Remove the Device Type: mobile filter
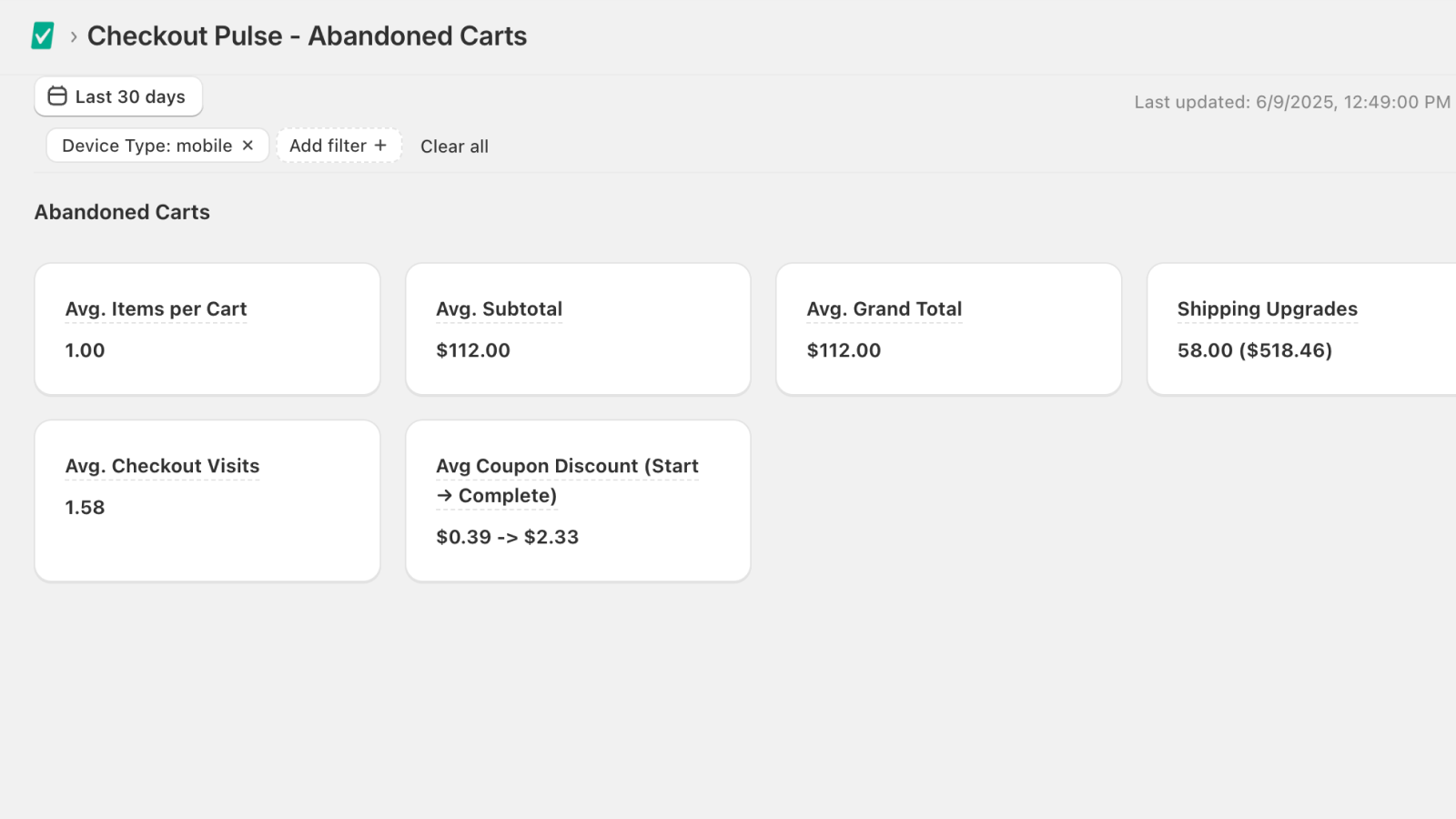This screenshot has width=1456, height=819. pos(248,146)
